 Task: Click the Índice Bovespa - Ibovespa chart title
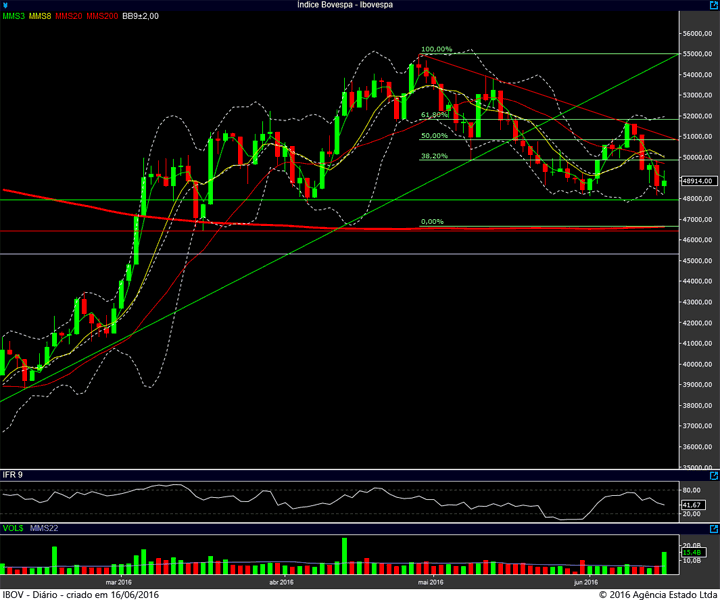(344, 5)
